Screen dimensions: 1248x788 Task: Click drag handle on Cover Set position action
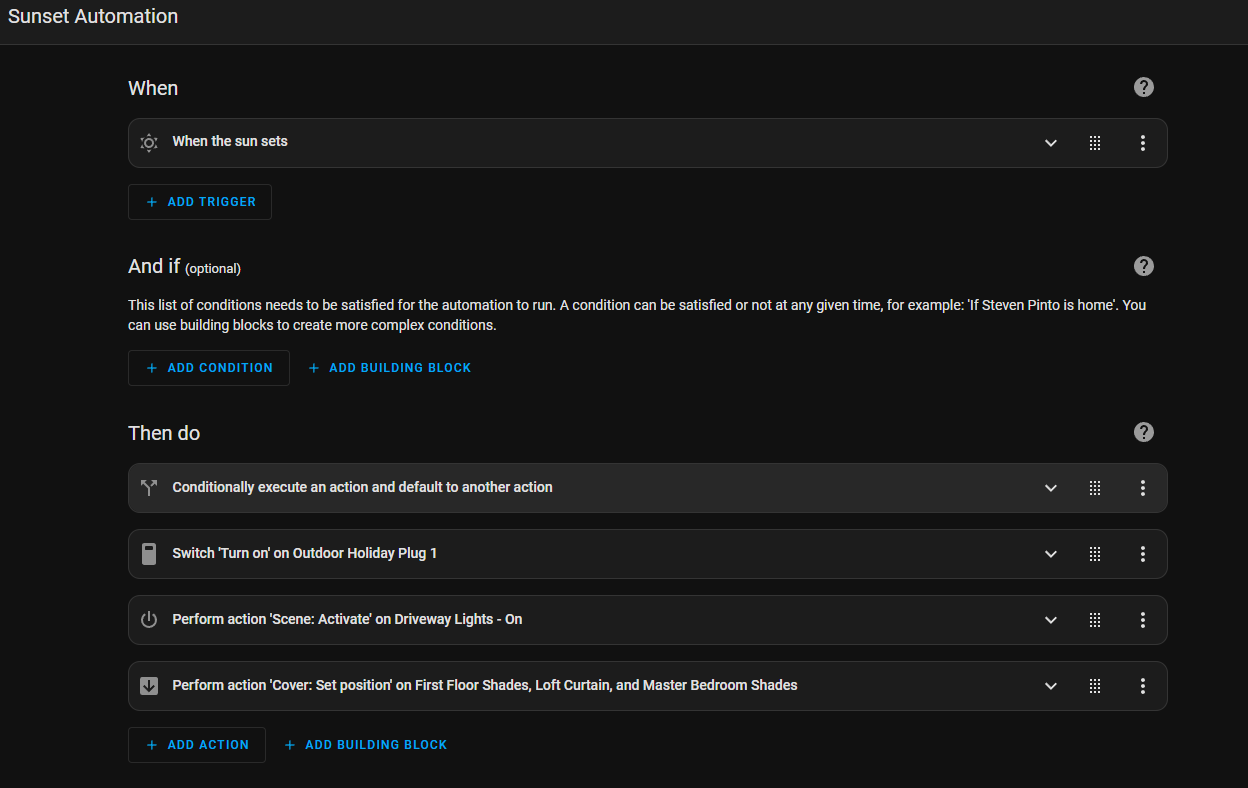tap(1095, 686)
